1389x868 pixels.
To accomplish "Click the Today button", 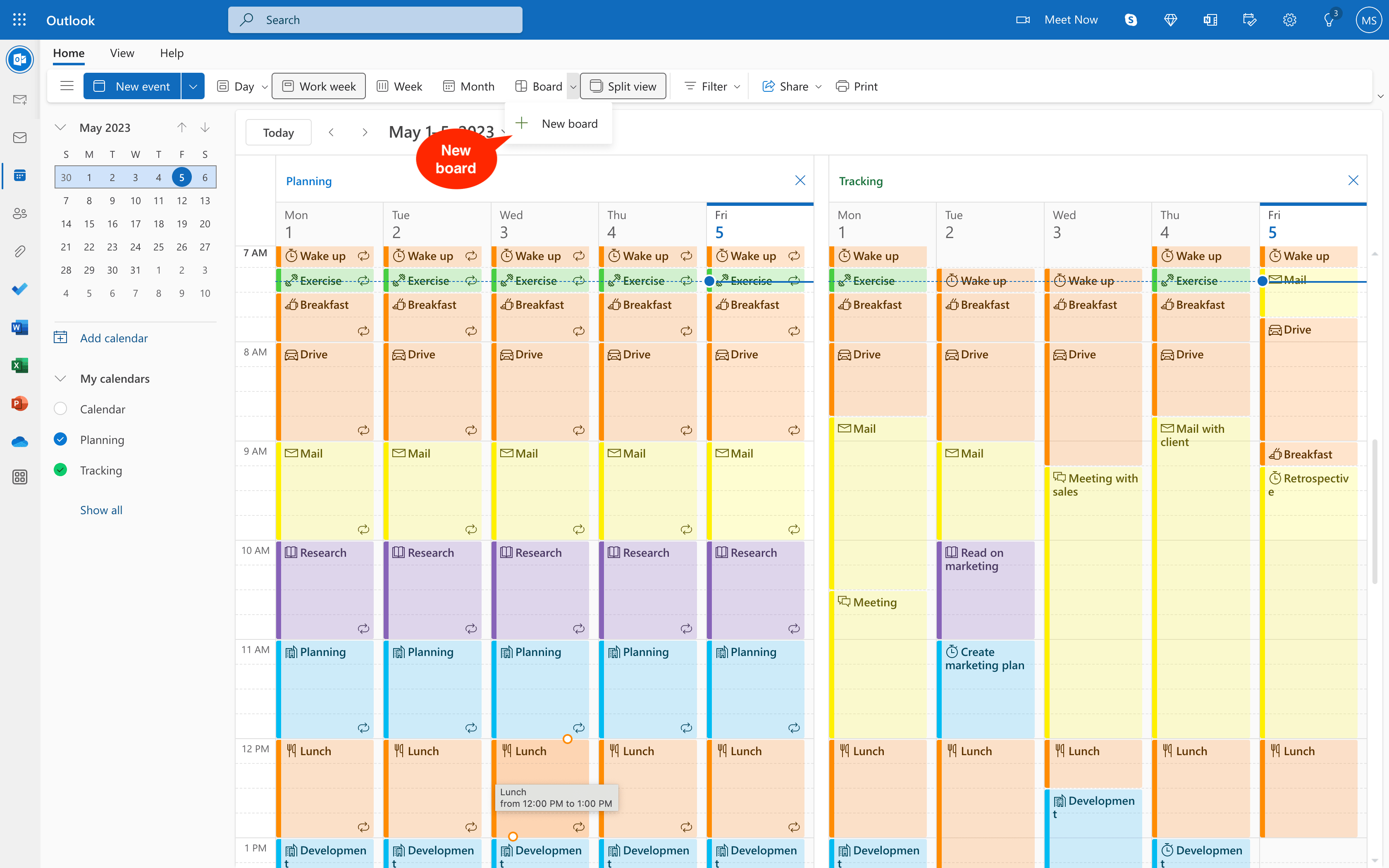I will [278, 132].
